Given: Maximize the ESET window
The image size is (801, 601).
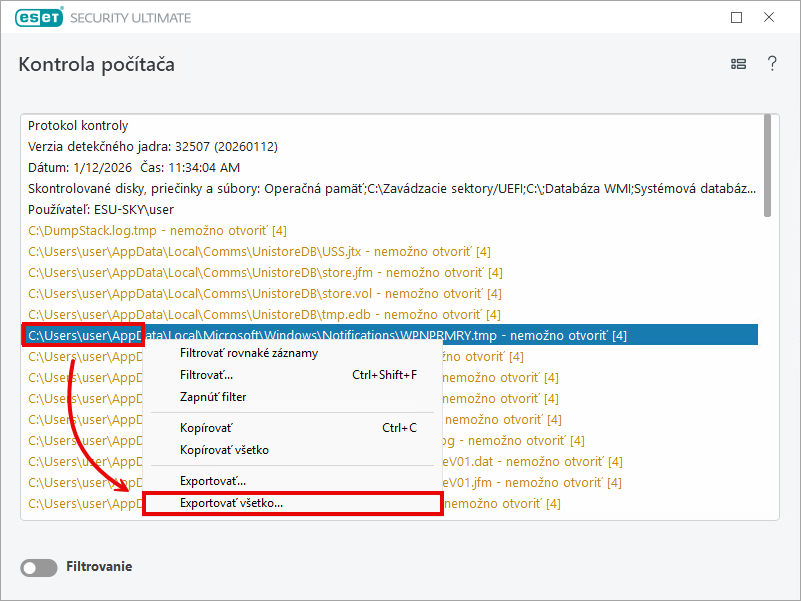Looking at the screenshot, I should click(737, 17).
